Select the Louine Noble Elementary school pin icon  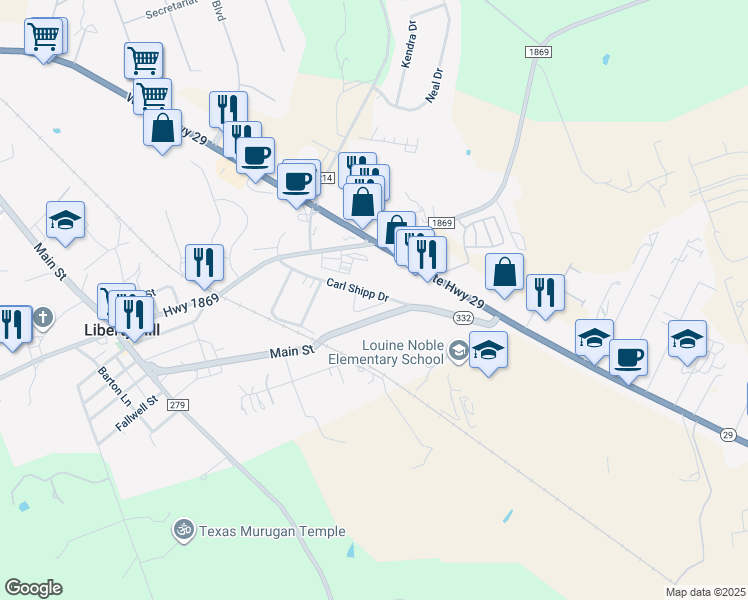click(x=458, y=352)
